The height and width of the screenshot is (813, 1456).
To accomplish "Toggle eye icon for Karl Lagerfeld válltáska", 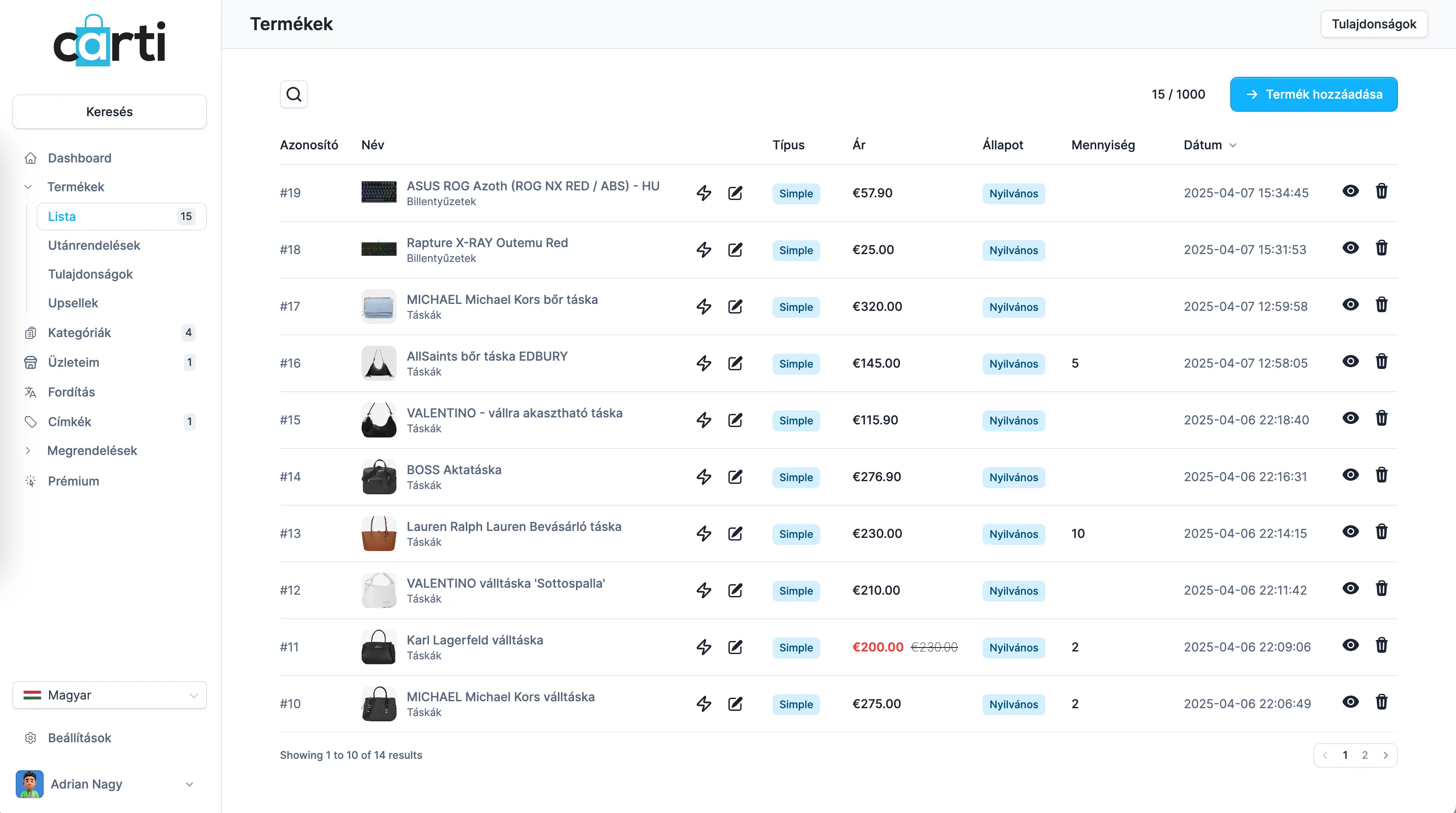I will tap(1350, 645).
